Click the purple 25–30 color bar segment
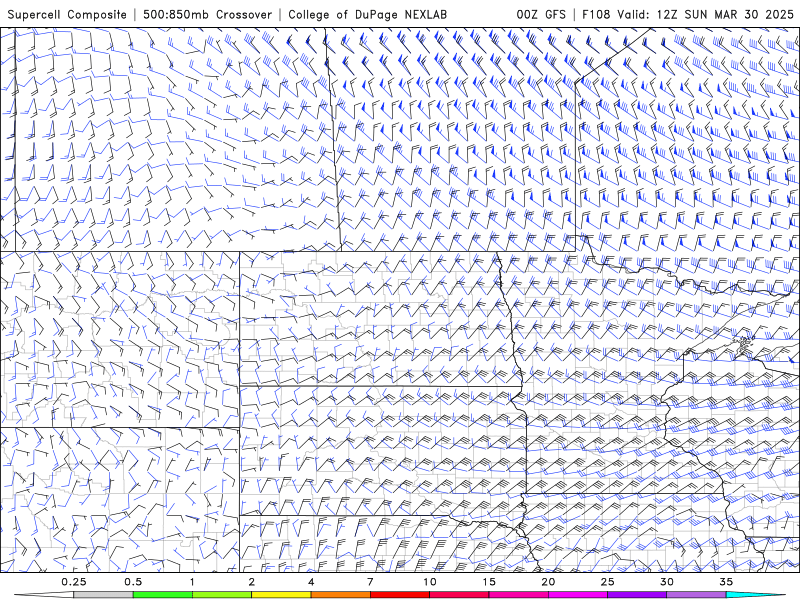Screen dimensions: 800x600 [637, 595]
